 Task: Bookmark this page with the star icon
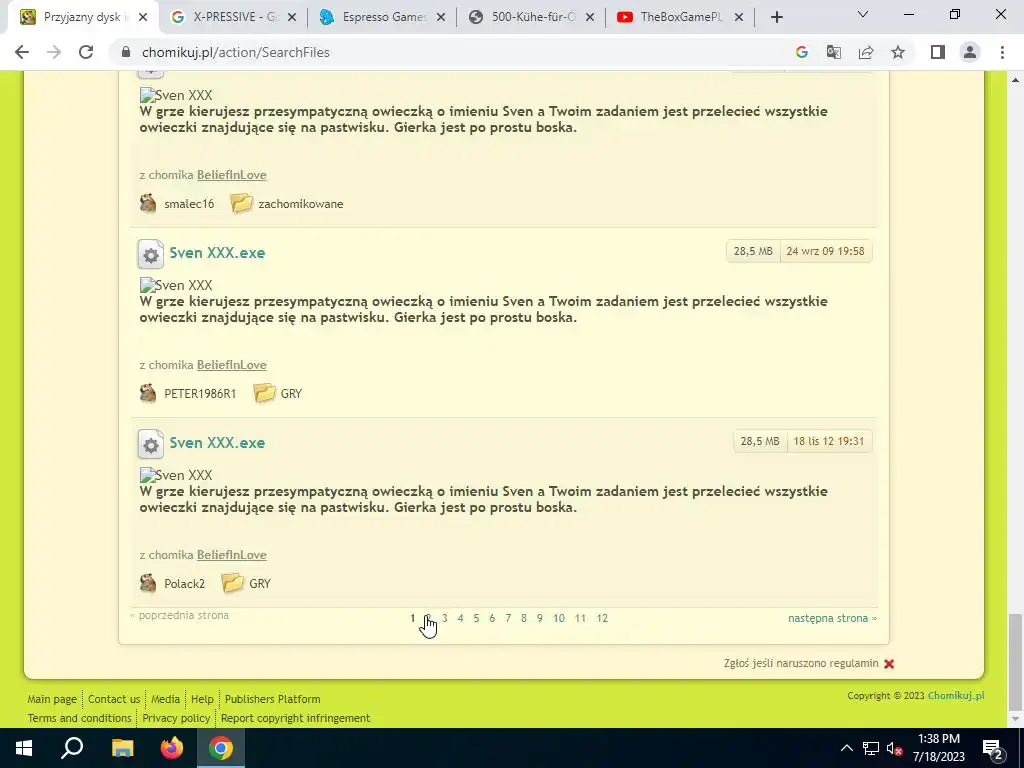coord(898,52)
